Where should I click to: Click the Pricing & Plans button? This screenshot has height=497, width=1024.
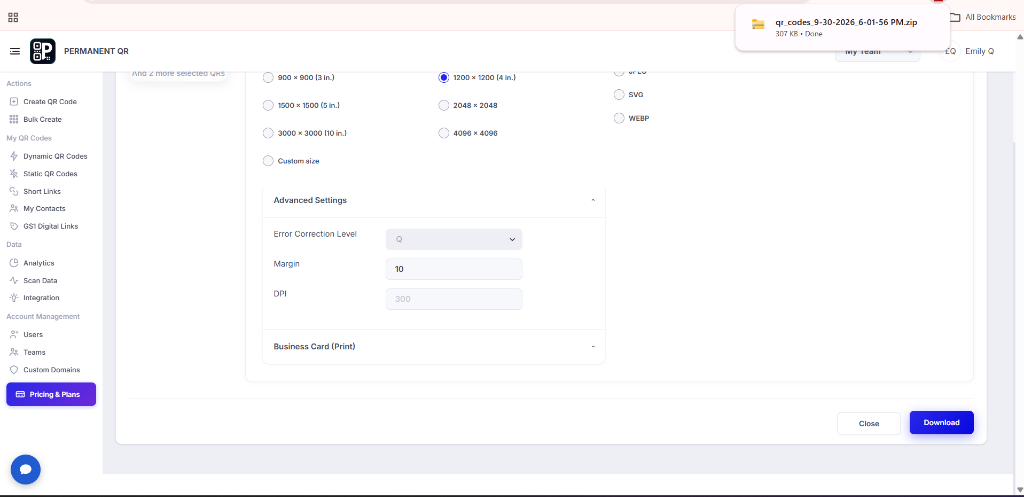(51, 394)
